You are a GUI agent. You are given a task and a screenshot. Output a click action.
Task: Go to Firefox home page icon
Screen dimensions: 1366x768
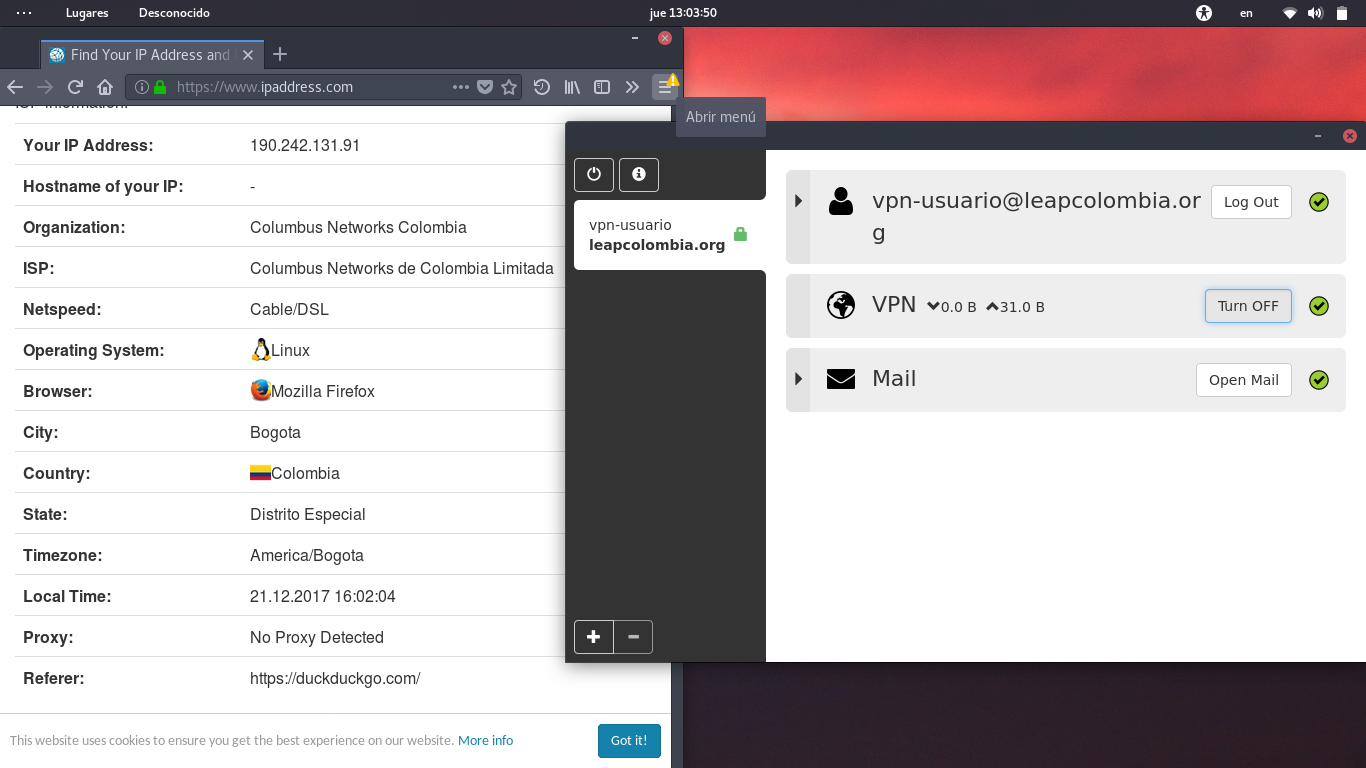(x=105, y=87)
